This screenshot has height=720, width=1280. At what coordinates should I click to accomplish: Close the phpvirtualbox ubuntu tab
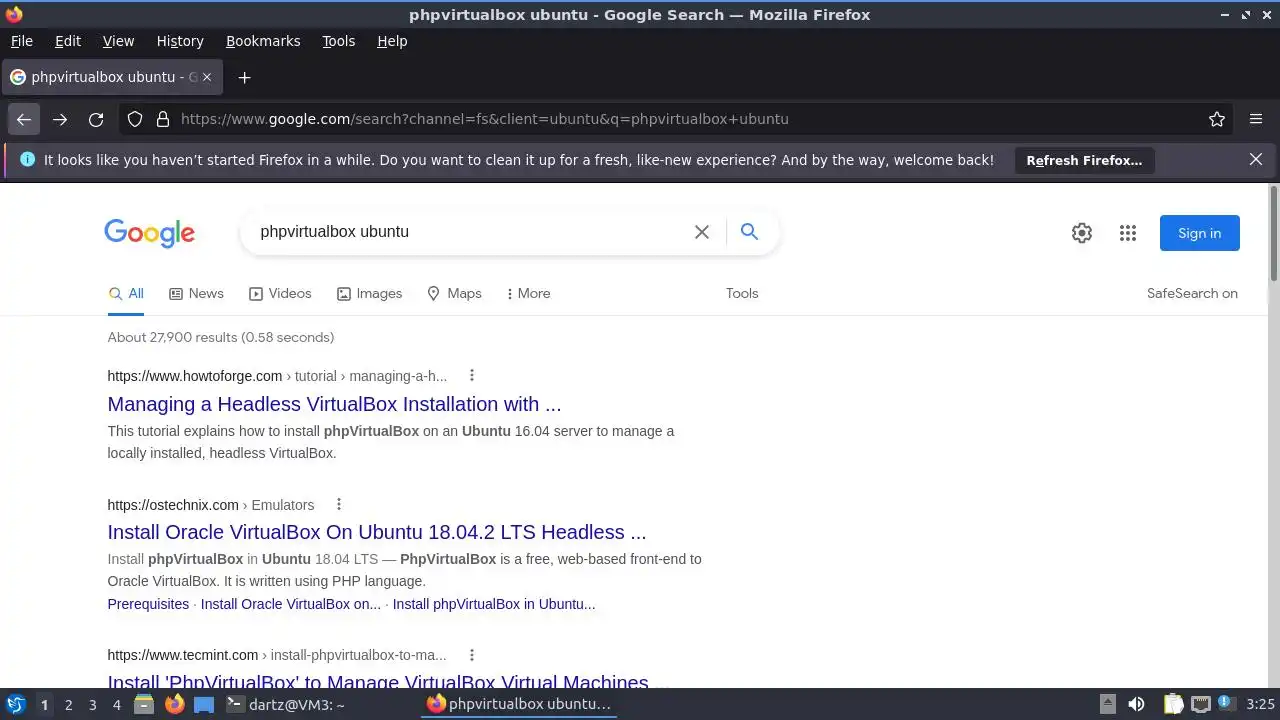[207, 77]
